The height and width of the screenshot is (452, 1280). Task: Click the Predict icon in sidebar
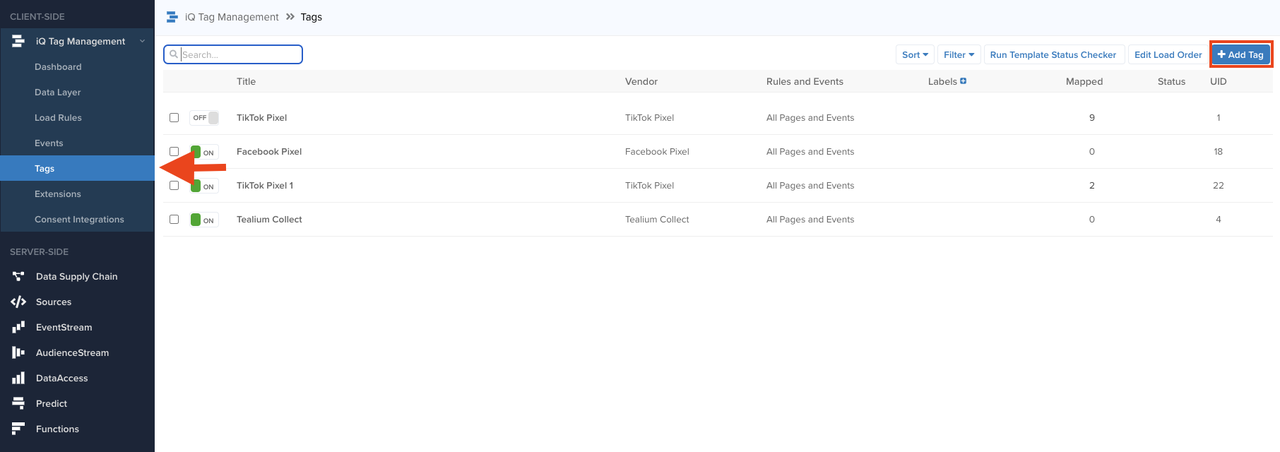coord(18,404)
